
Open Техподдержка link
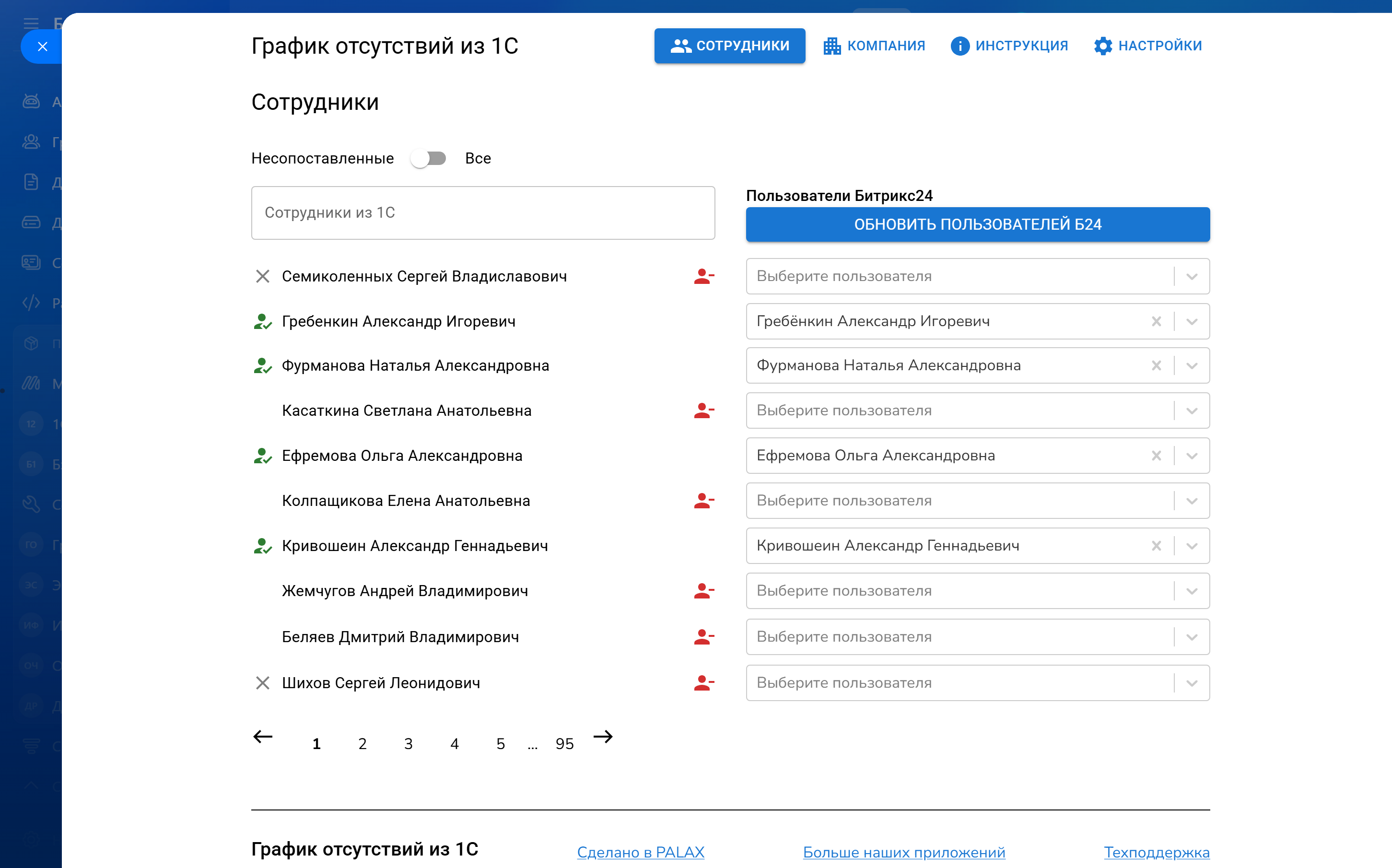[1156, 853]
